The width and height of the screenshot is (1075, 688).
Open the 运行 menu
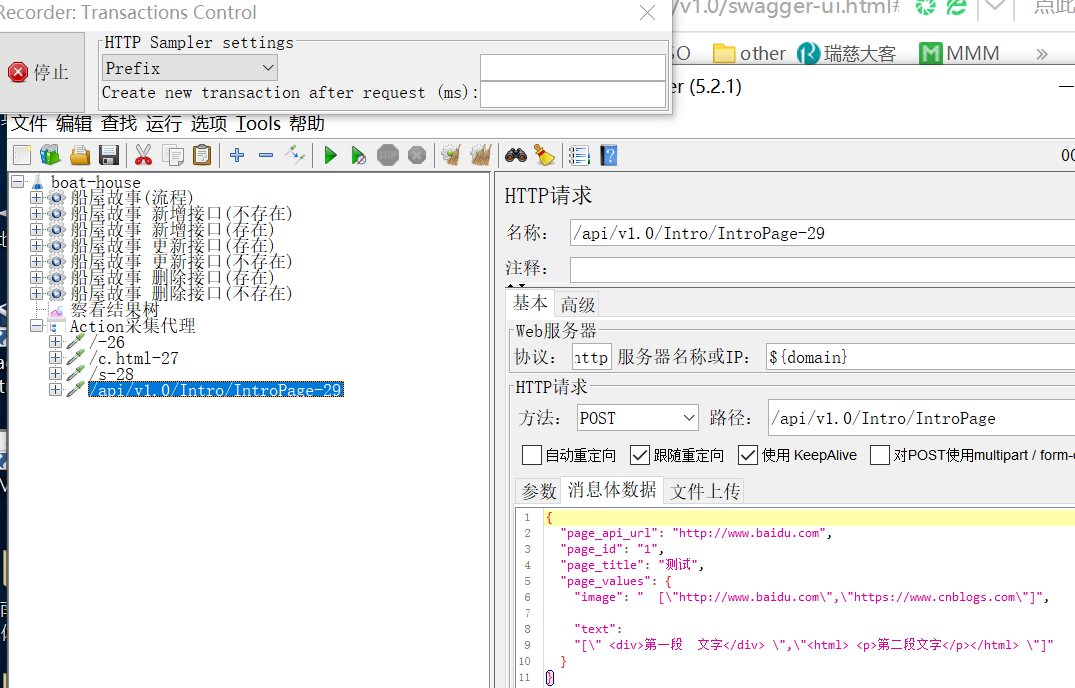click(164, 124)
